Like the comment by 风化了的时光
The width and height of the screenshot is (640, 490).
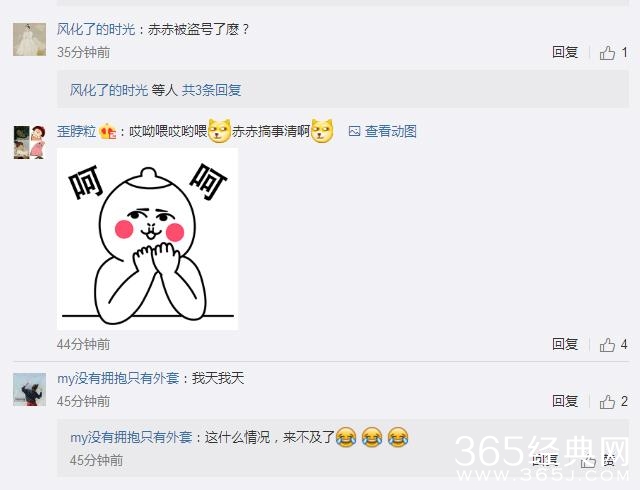coord(607,53)
